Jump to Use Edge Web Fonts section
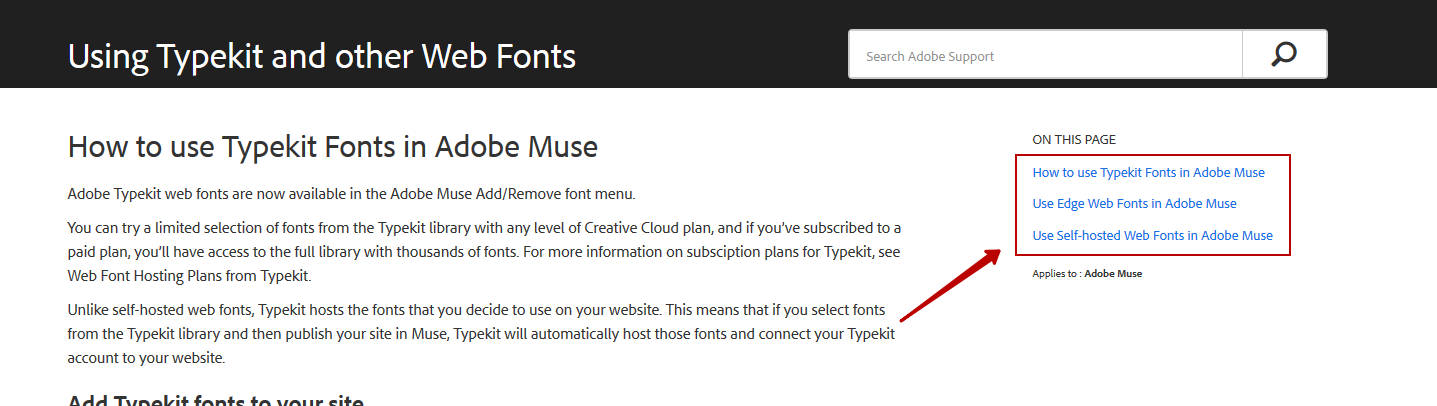1437x406 pixels. pos(1134,203)
